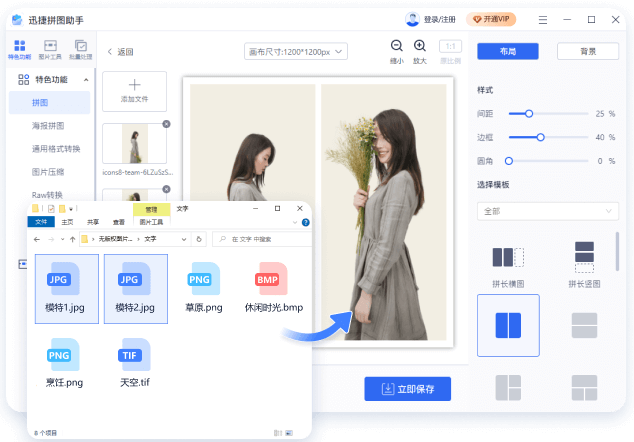Select 模特2.jpg file in Explorer window
Image resolution: width=634 pixels, height=442 pixels.
point(136,289)
